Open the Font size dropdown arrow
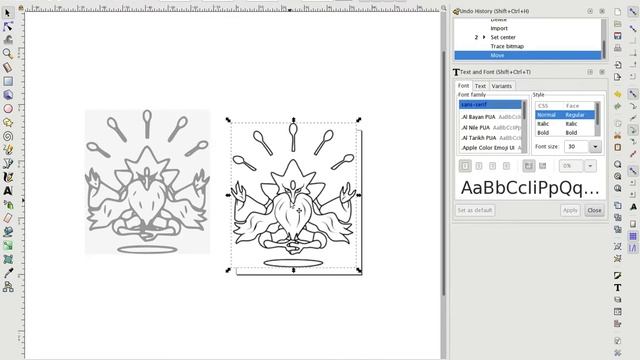Screen dimensions: 640x360 click(x=595, y=147)
